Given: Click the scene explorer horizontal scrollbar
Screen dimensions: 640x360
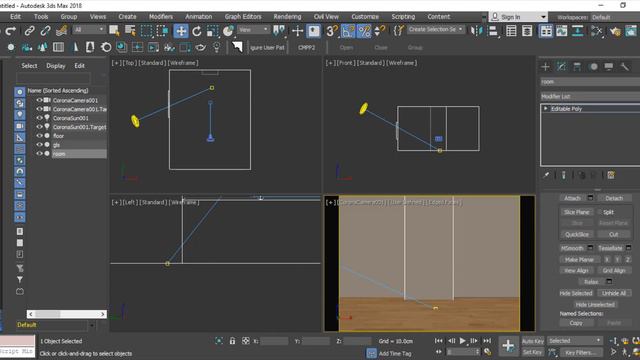Looking at the screenshot, I should [67, 314].
